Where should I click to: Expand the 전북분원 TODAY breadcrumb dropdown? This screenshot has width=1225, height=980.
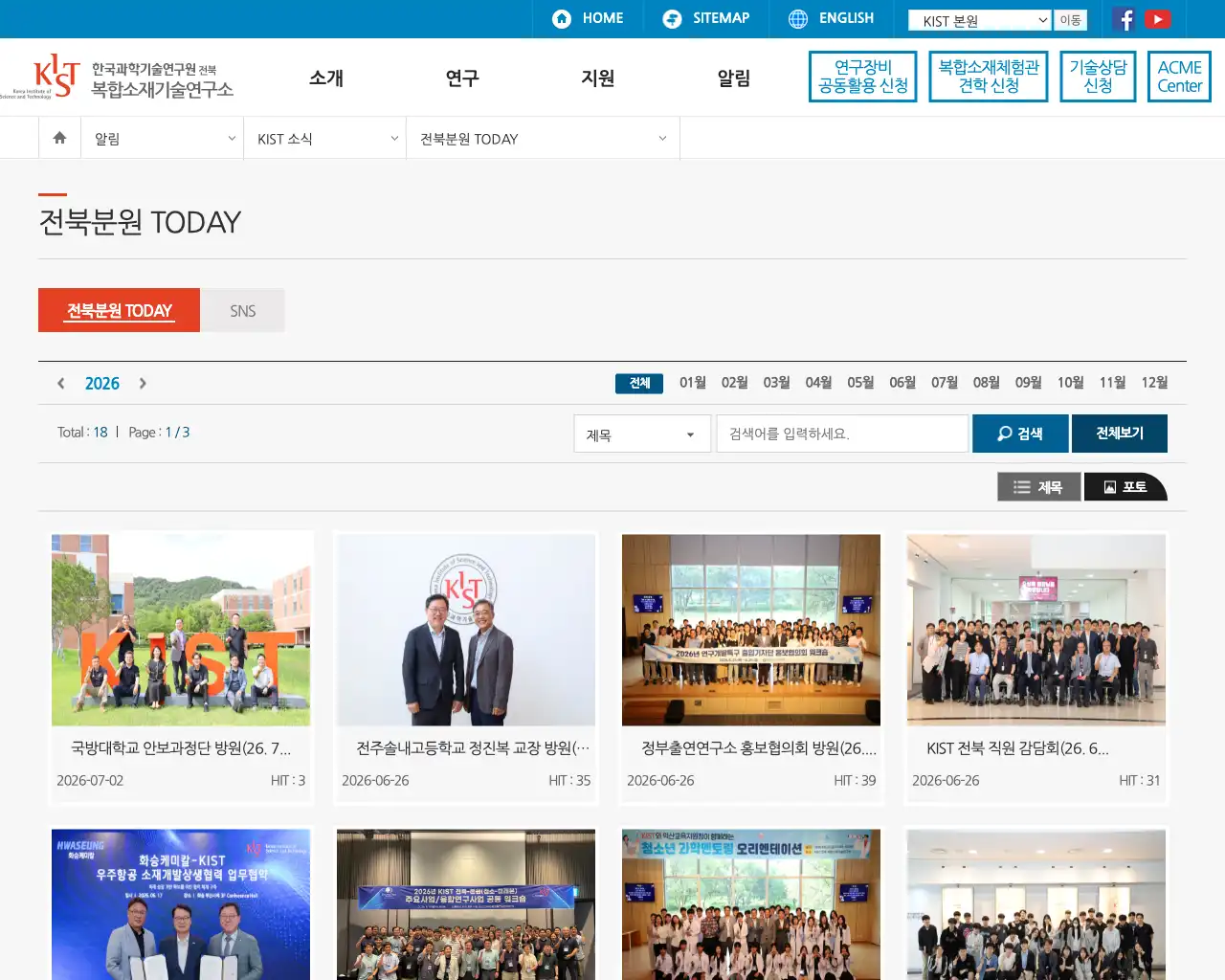pyautogui.click(x=543, y=139)
